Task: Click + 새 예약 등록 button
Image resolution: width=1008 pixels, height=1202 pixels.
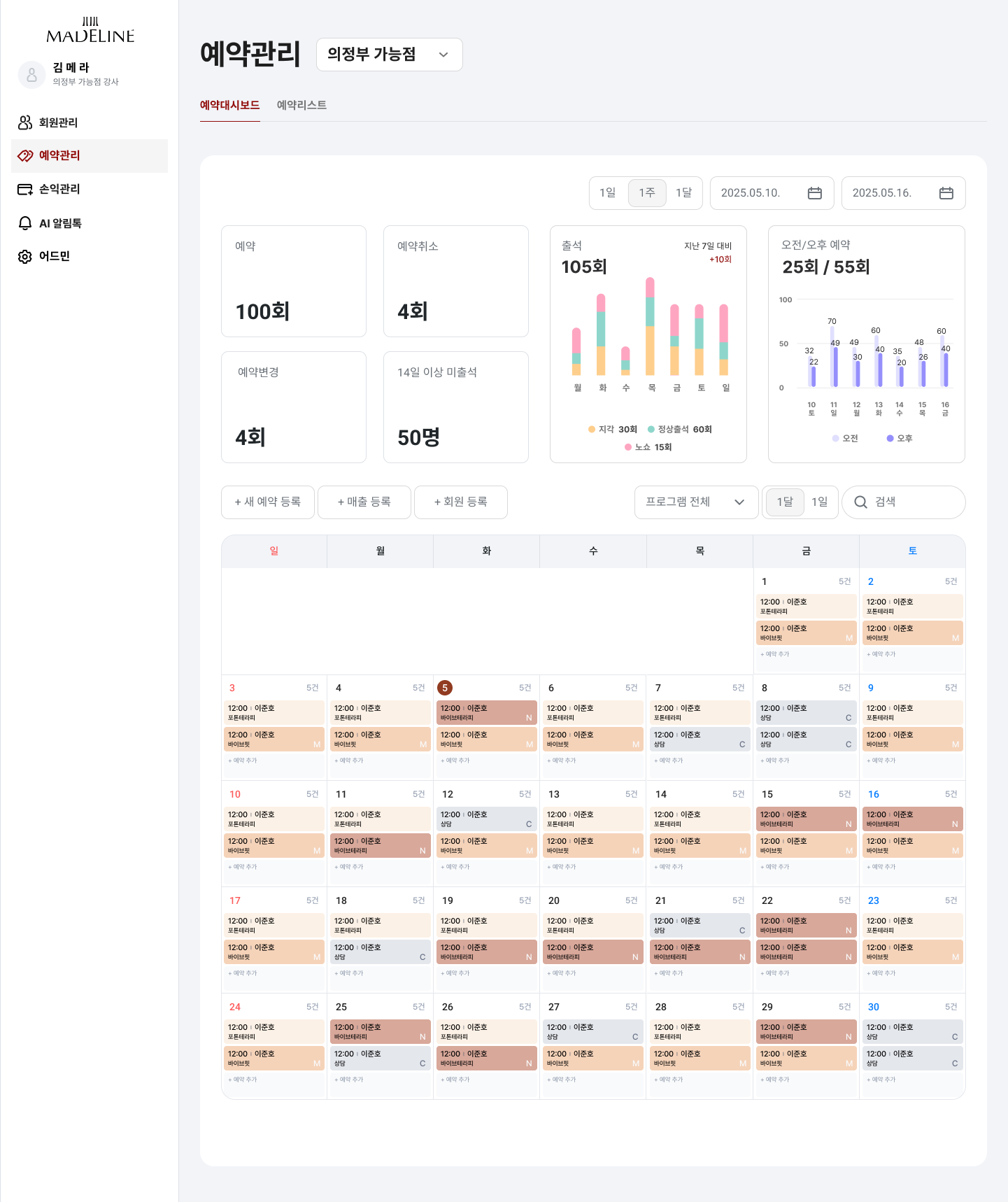Action: pos(268,502)
